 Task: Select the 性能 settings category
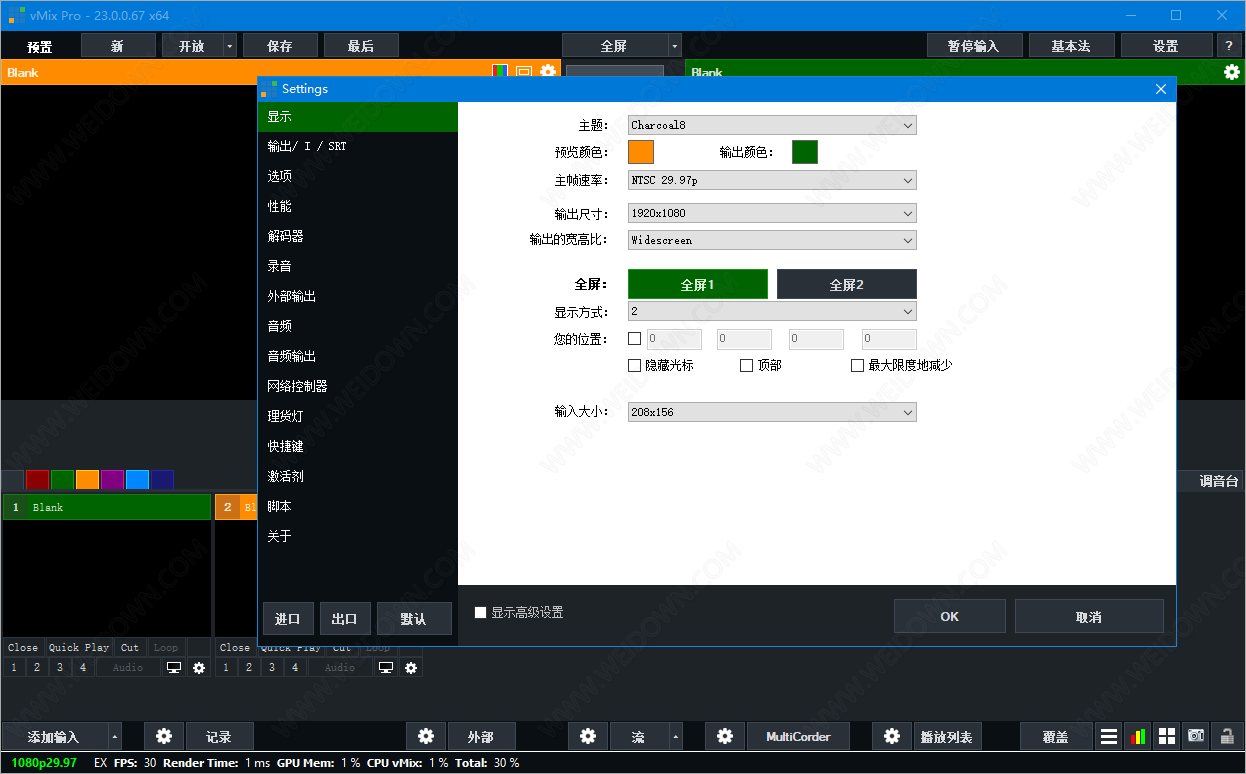coord(357,206)
